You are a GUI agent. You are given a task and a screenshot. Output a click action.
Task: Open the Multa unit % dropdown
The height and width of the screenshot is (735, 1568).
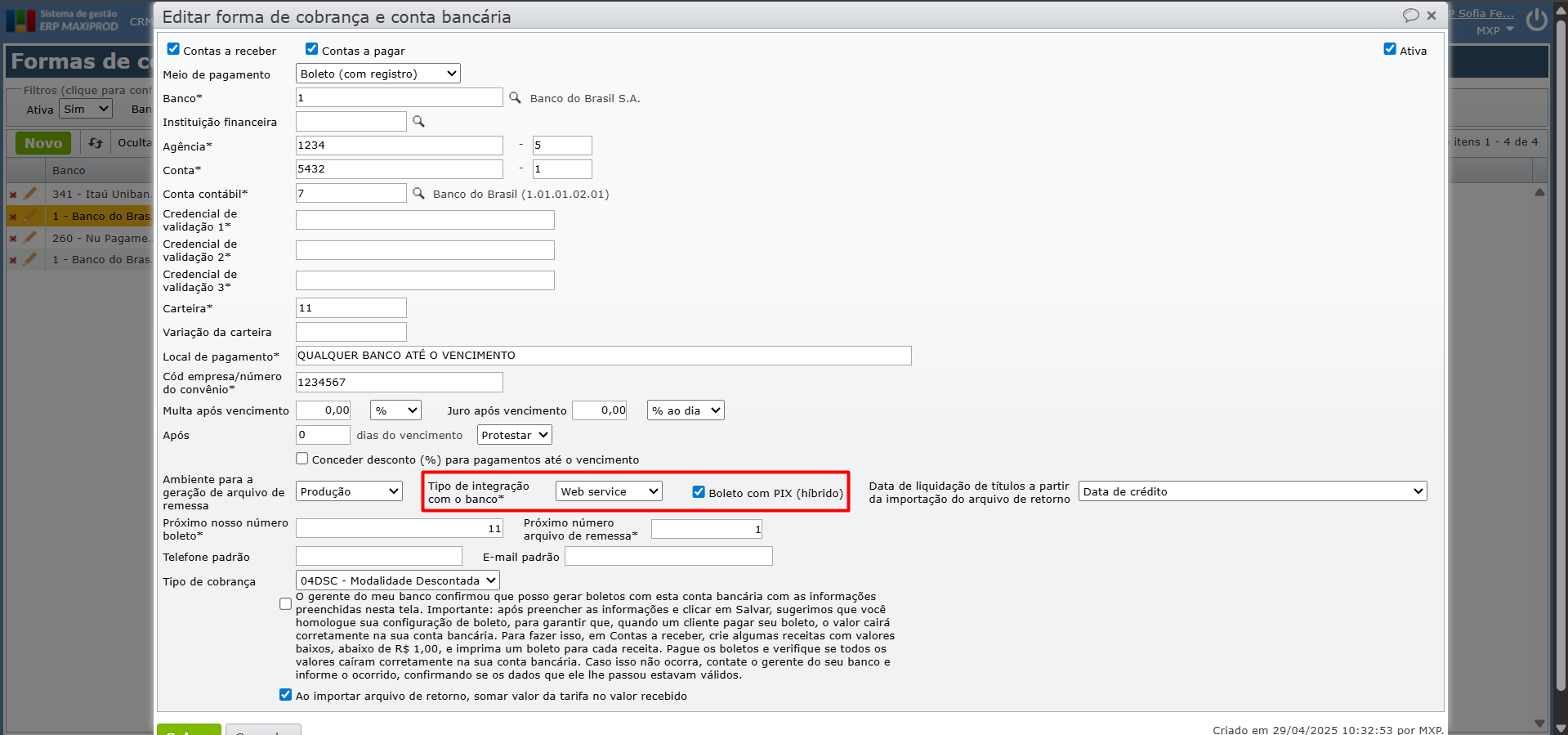click(x=395, y=410)
